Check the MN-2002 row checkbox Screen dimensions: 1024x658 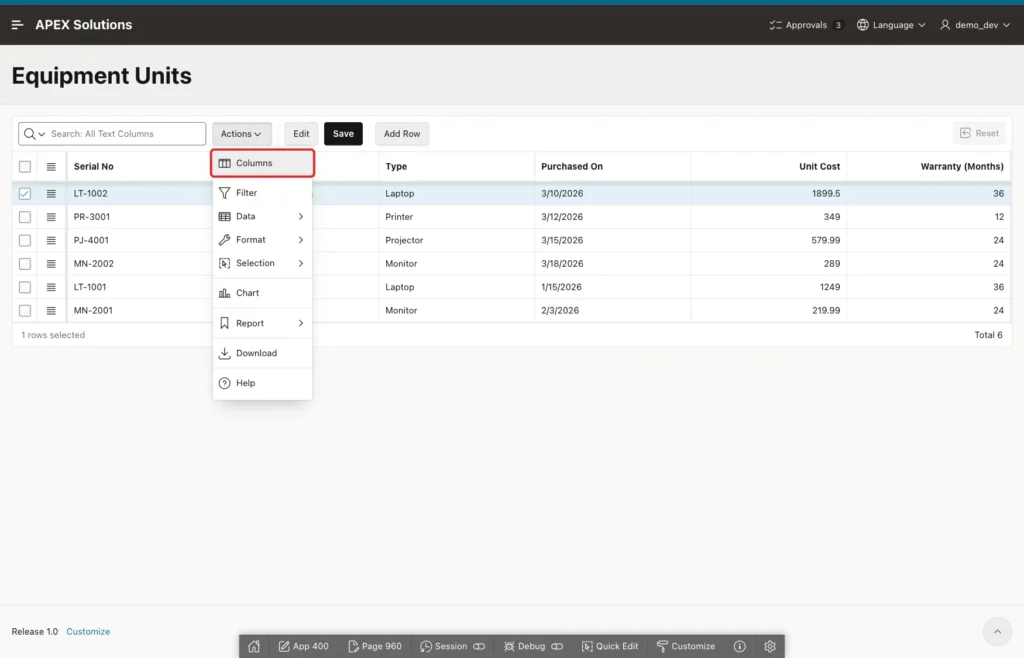tap(25, 264)
